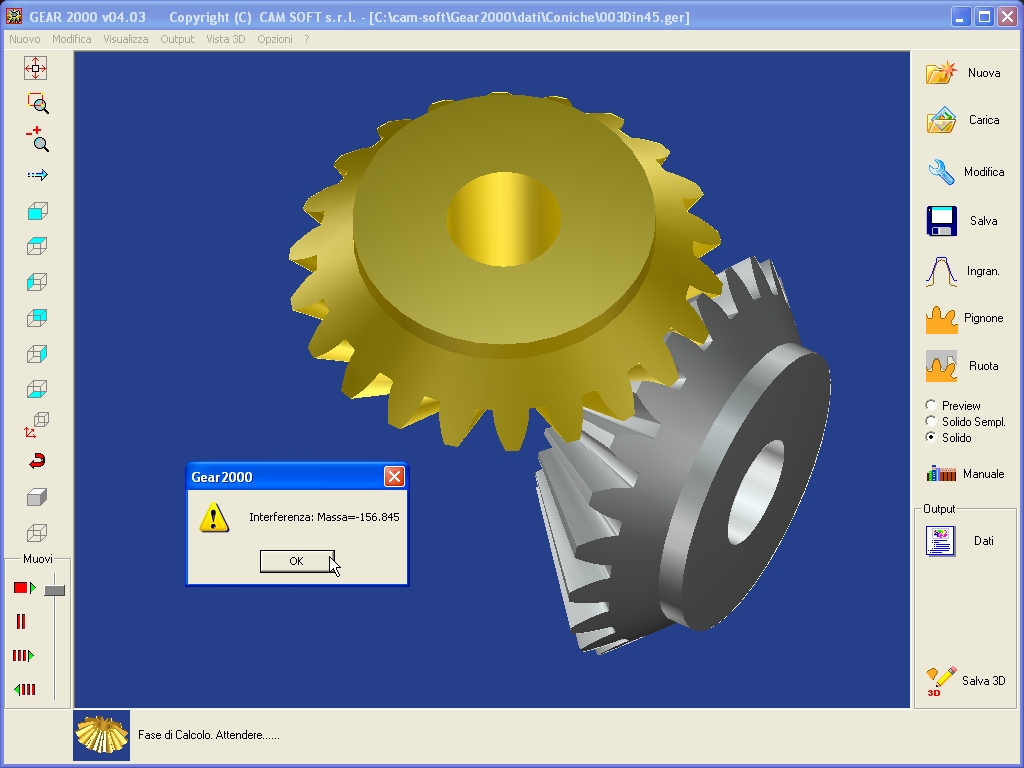Switch to the top face cube view
Screen dimensions: 1024x768
37,246
